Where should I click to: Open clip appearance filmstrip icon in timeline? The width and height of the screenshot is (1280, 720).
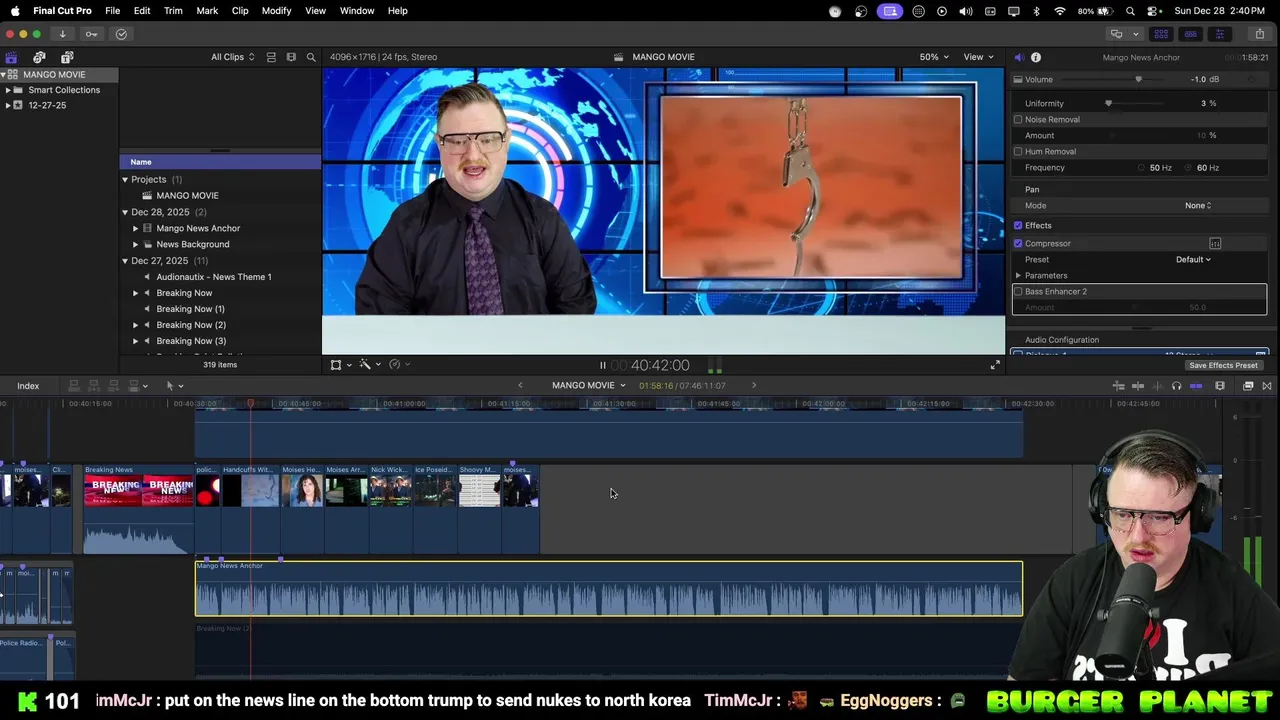coord(1220,386)
